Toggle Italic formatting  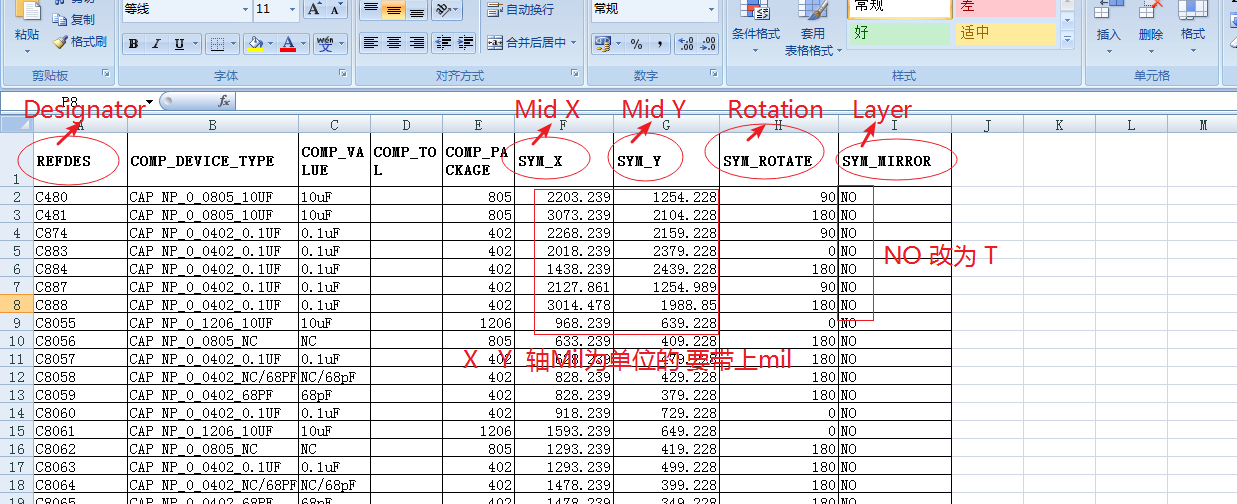[156, 44]
